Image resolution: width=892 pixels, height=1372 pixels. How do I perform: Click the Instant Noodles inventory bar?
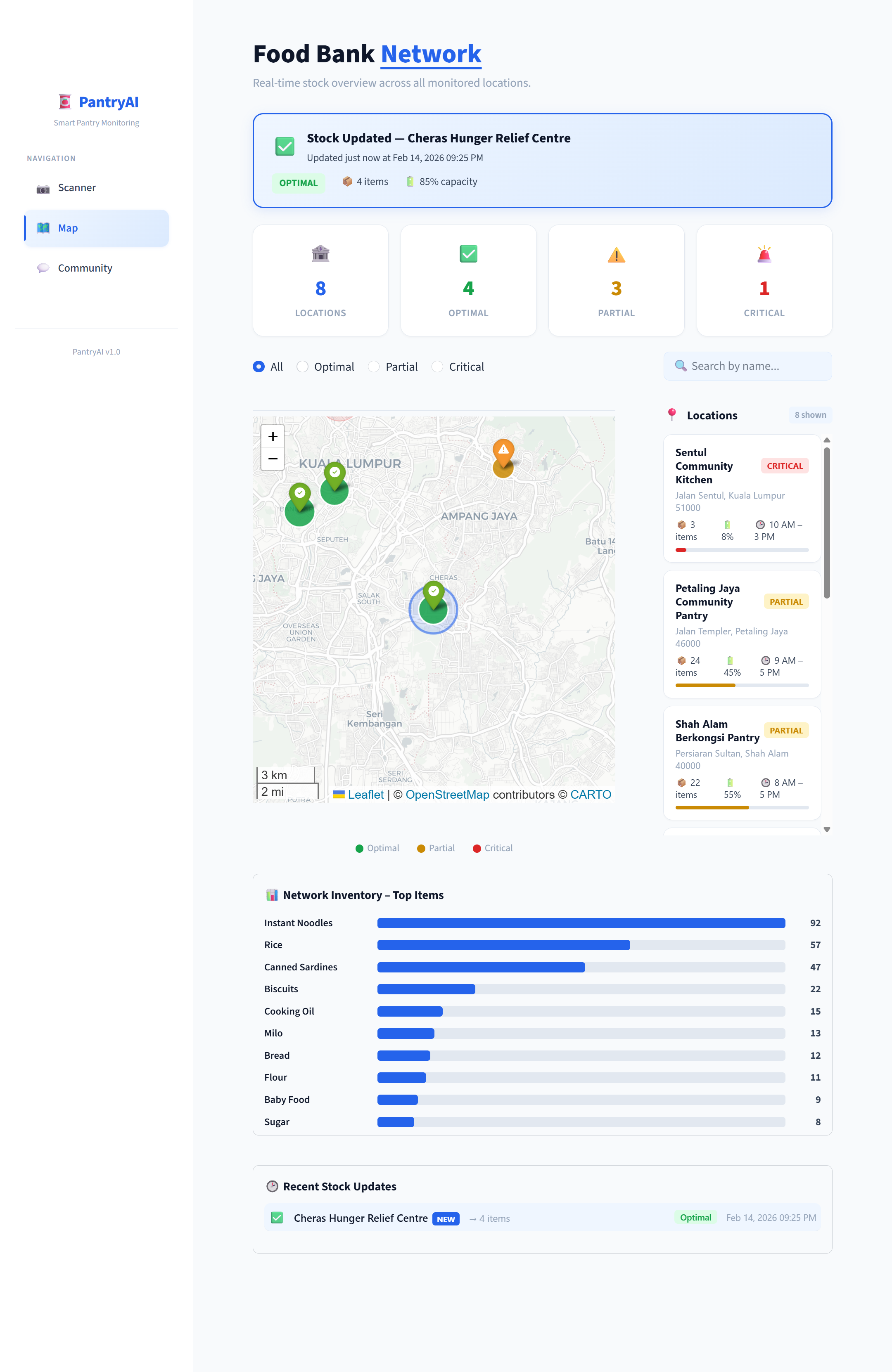(581, 923)
